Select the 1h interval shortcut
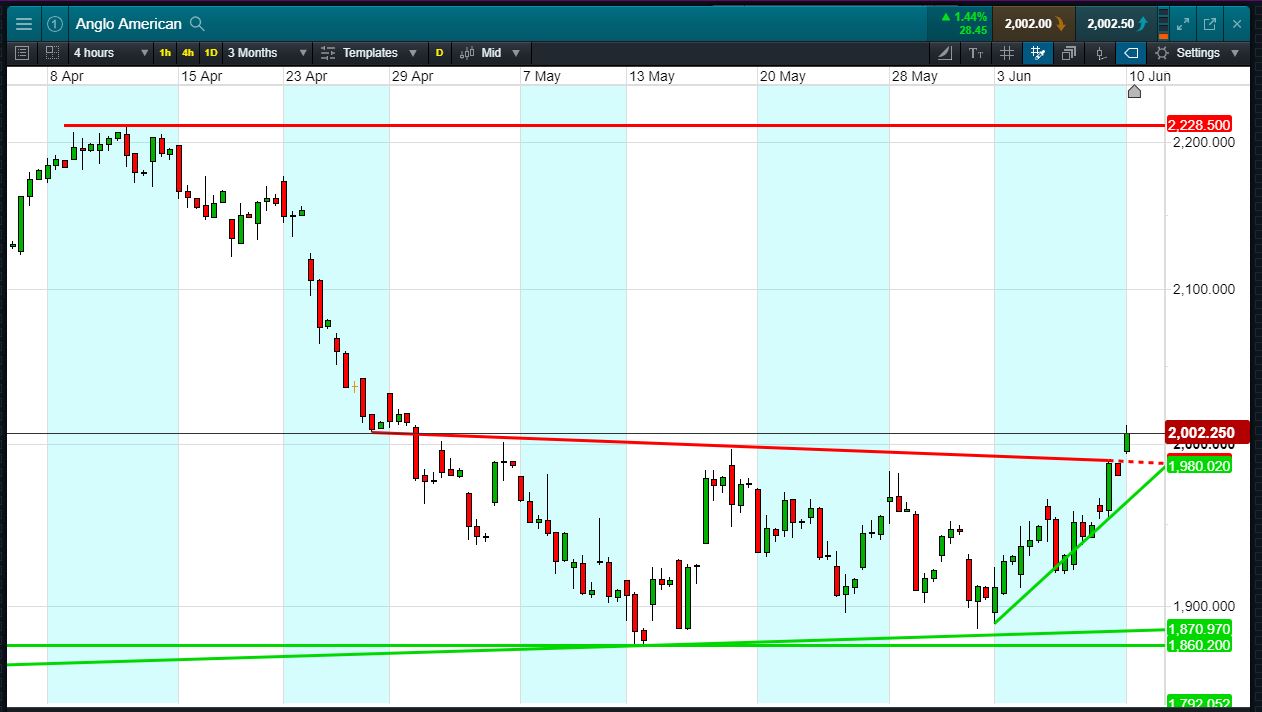This screenshot has height=712, width=1262. pos(165,53)
